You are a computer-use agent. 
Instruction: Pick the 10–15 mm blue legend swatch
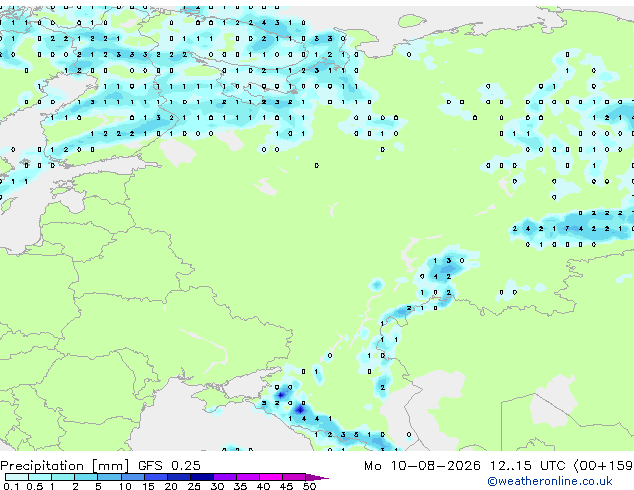pyautogui.click(x=132, y=477)
